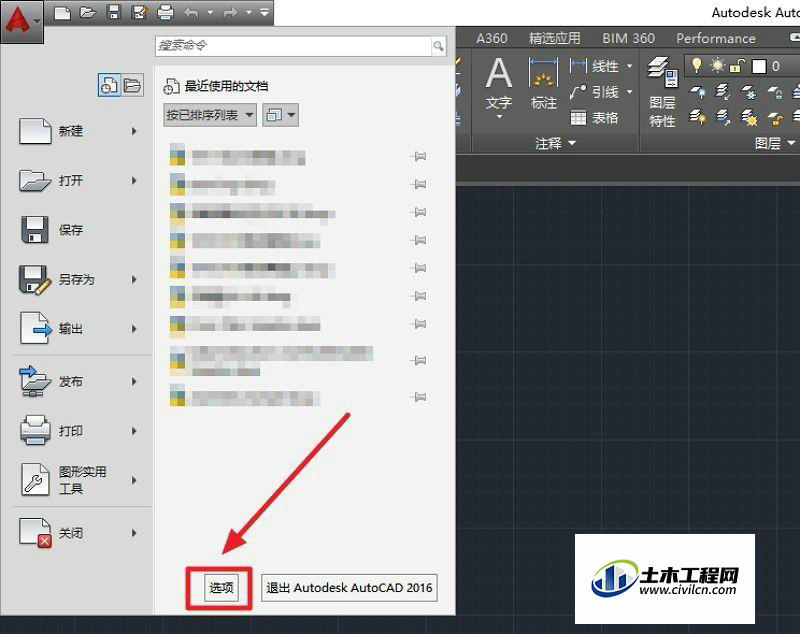Click the quick access Plot printer icon
Viewport: 800px width, 634px height.
point(165,12)
